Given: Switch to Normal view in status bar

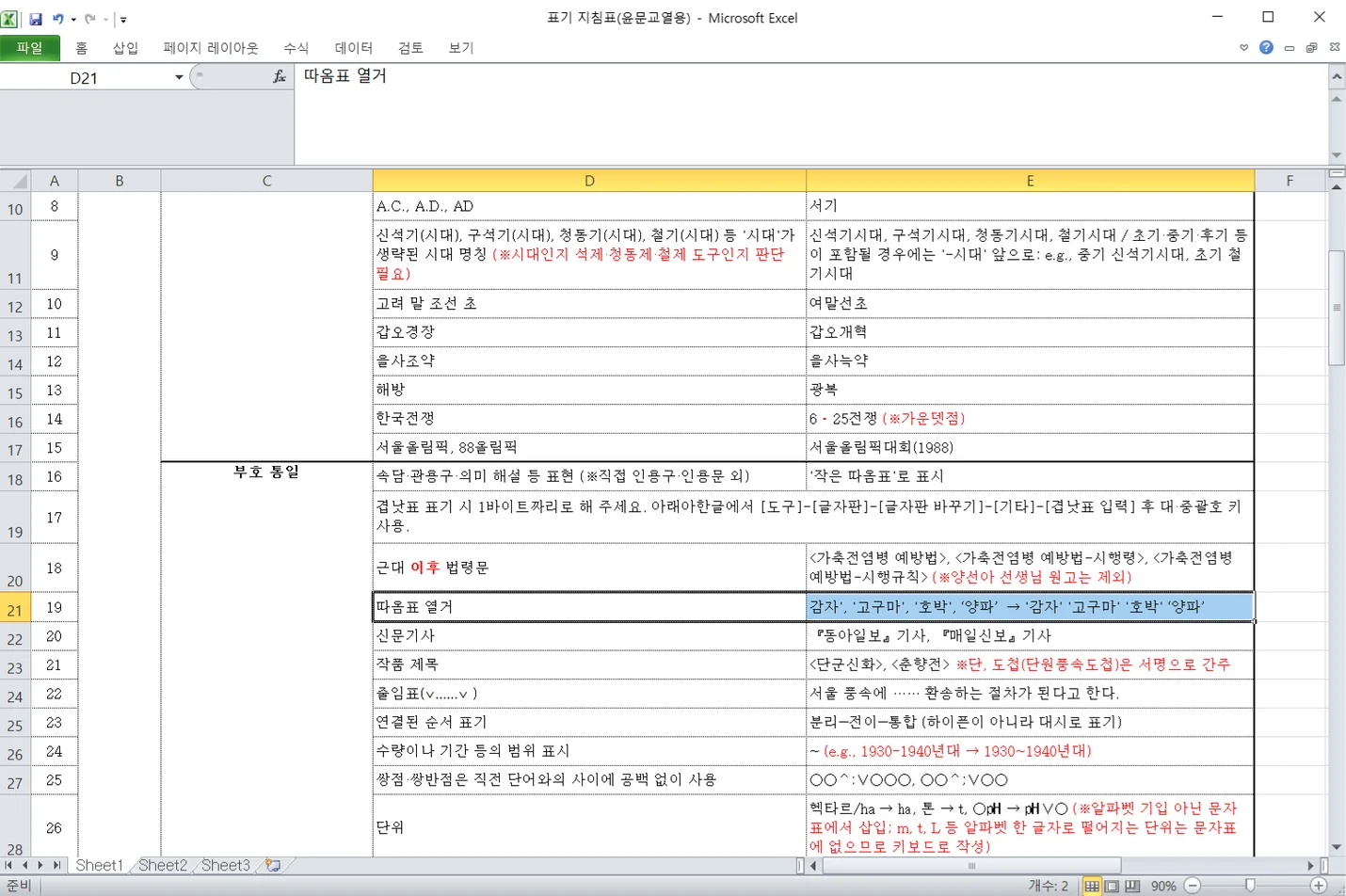Looking at the screenshot, I should click(x=1091, y=886).
